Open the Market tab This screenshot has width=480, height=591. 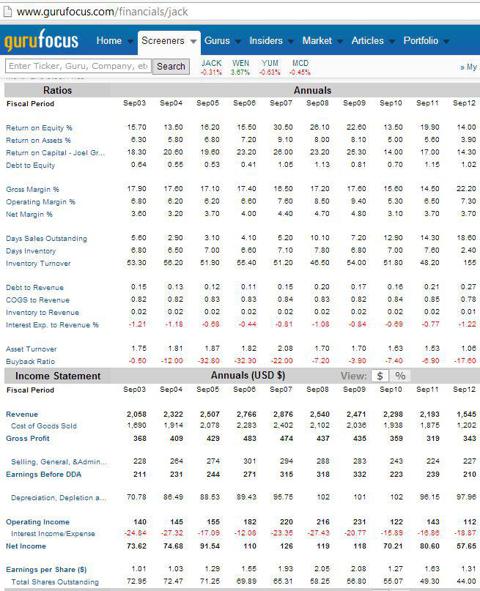(317, 41)
